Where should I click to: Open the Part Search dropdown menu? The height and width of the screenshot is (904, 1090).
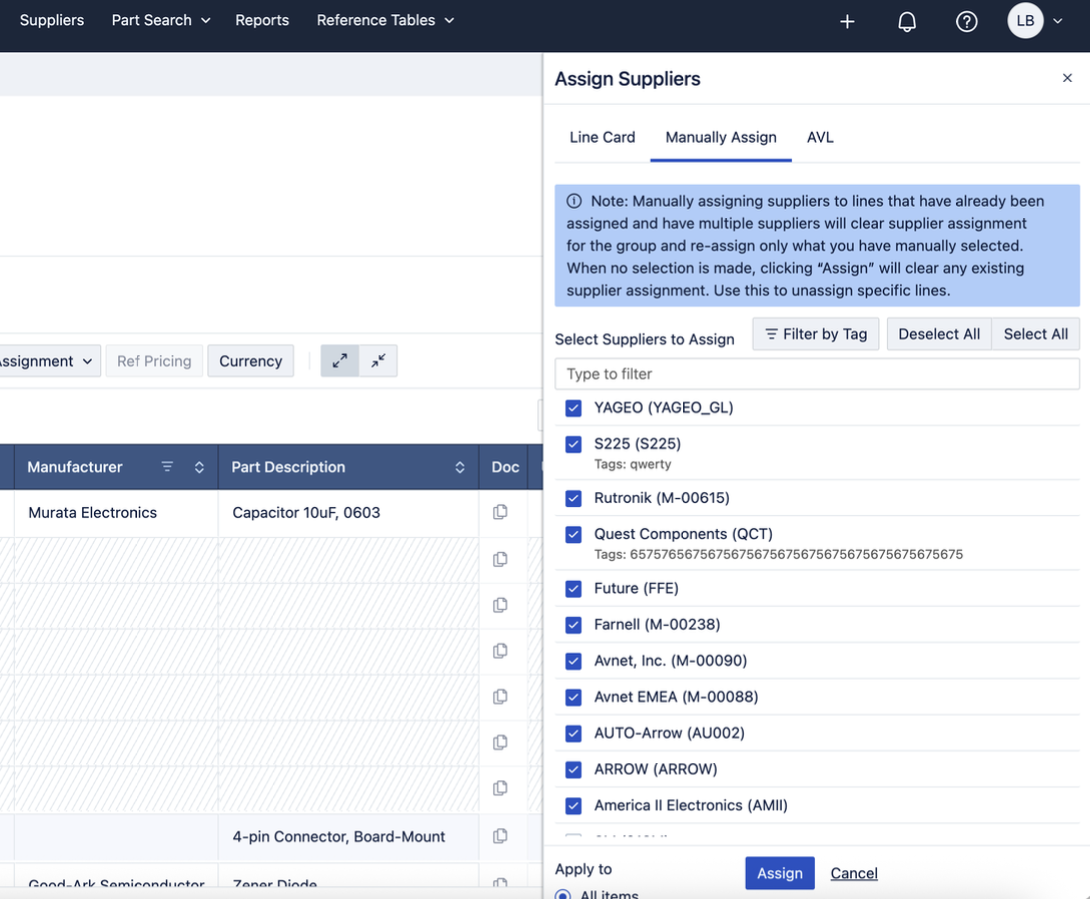click(161, 20)
